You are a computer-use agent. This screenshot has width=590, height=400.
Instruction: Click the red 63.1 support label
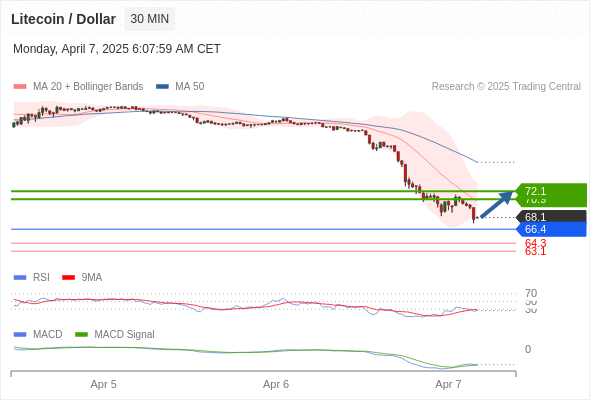coord(535,252)
